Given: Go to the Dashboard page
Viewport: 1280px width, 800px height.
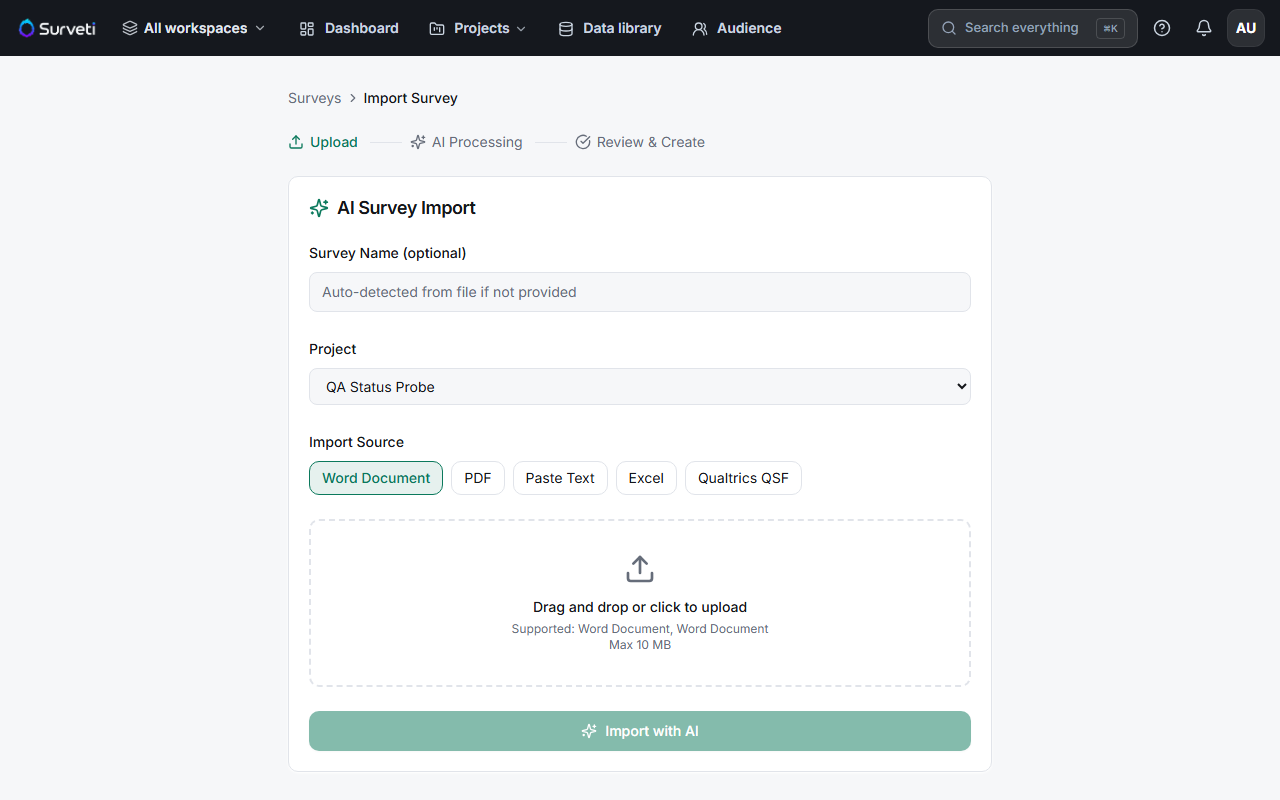Looking at the screenshot, I should pyautogui.click(x=349, y=28).
